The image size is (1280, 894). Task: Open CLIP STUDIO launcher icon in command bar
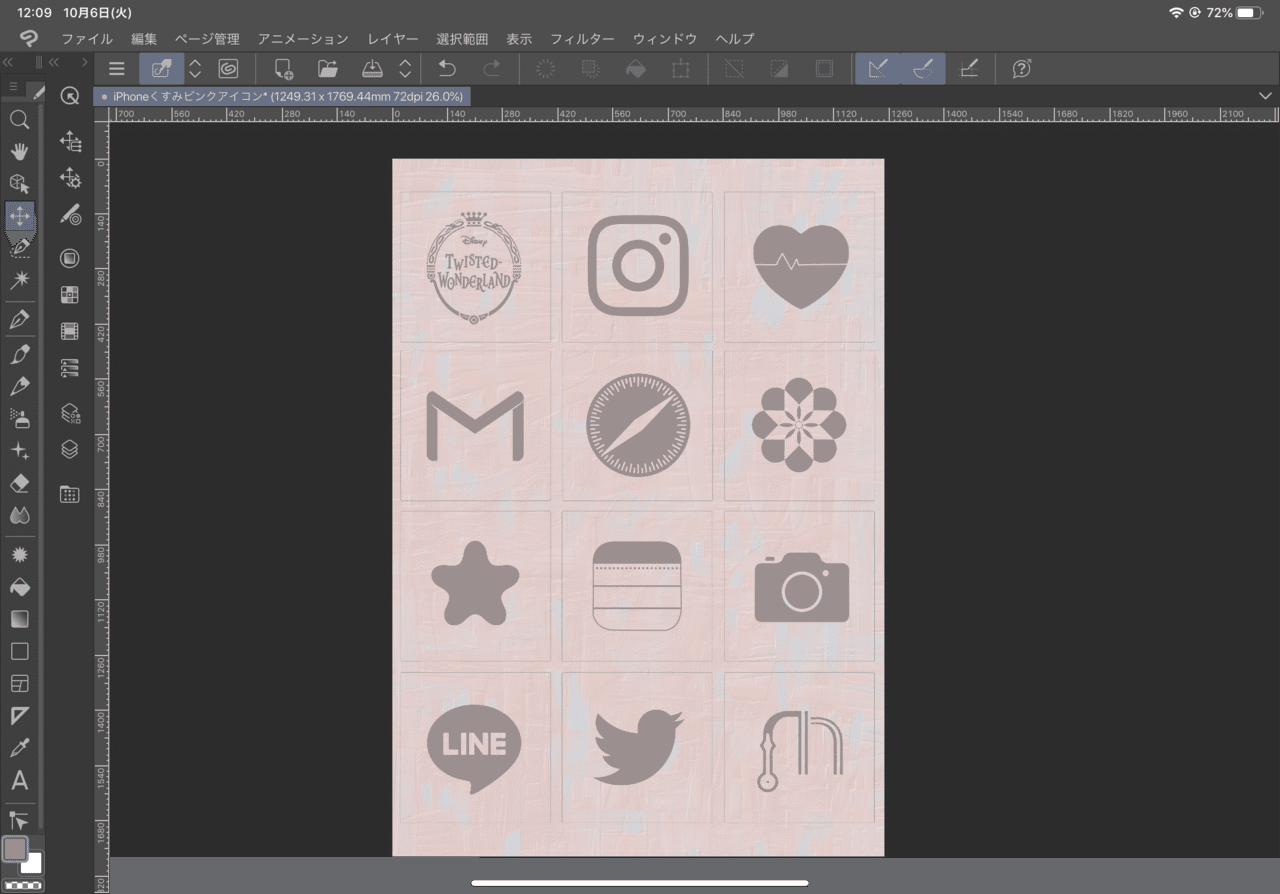161,69
